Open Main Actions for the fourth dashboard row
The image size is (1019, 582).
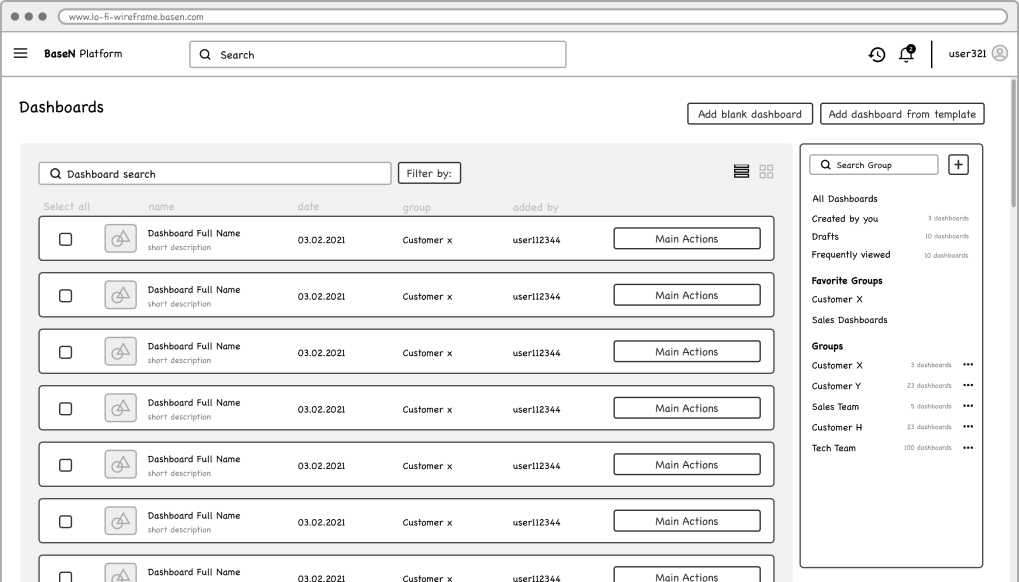[687, 408]
